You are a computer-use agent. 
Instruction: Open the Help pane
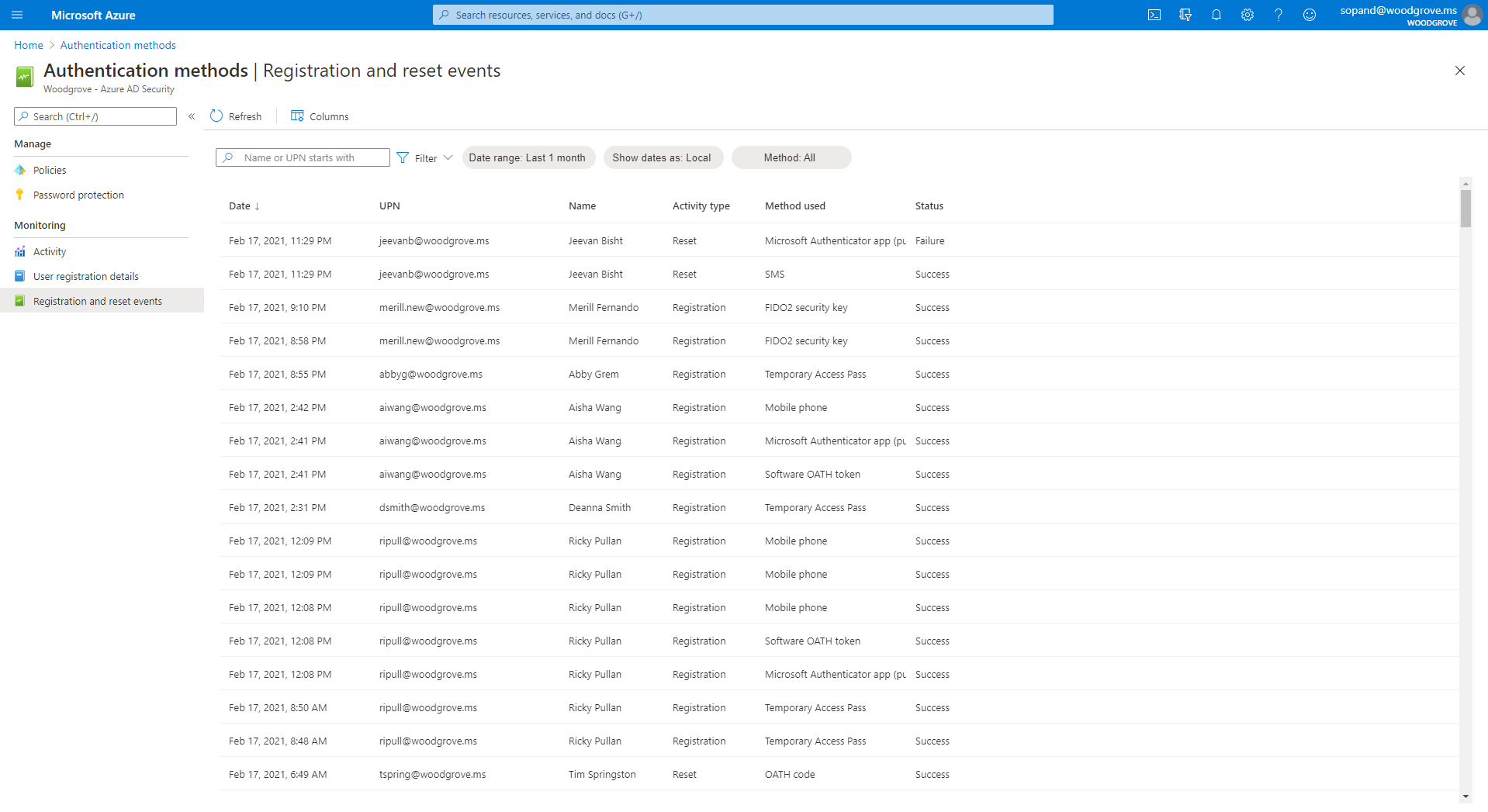[1279, 15]
